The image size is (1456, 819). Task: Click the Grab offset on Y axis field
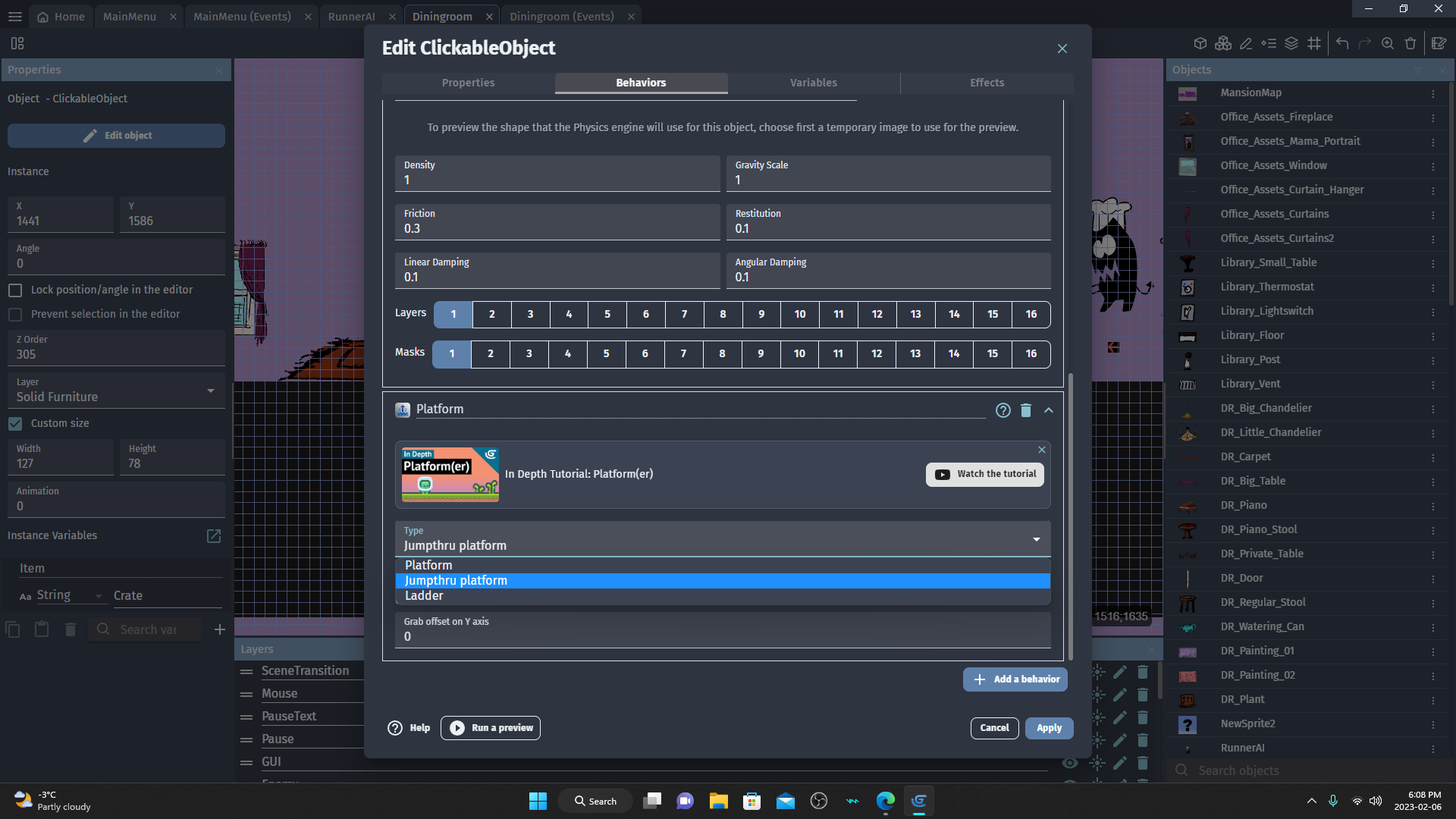(x=722, y=636)
